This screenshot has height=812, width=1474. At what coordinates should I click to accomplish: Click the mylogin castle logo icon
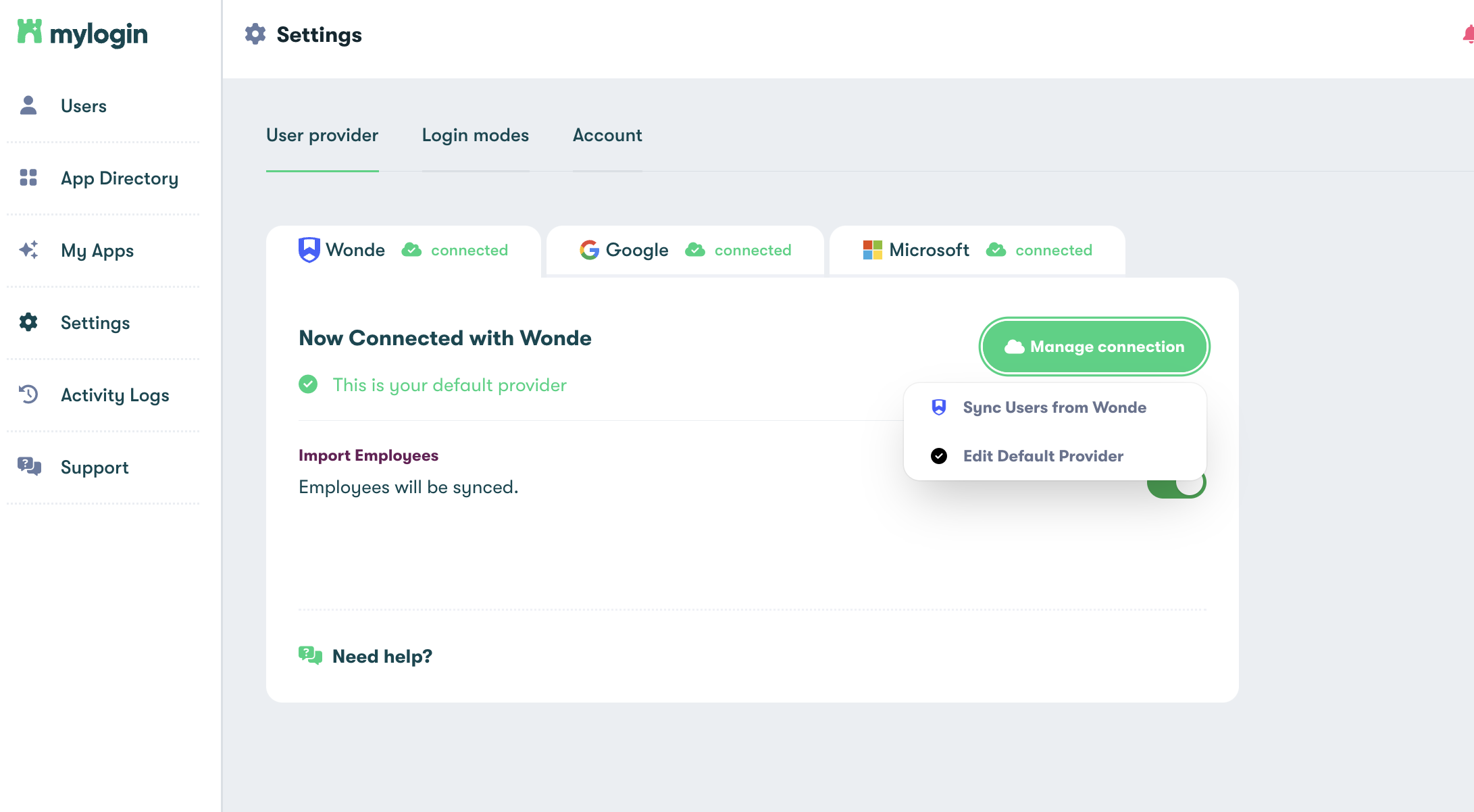29,32
